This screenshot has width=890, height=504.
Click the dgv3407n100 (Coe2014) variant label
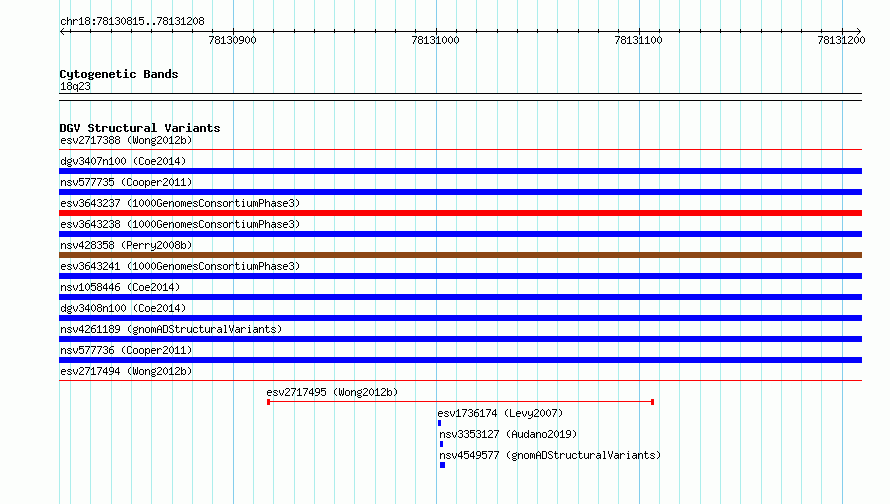pyautogui.click(x=123, y=161)
